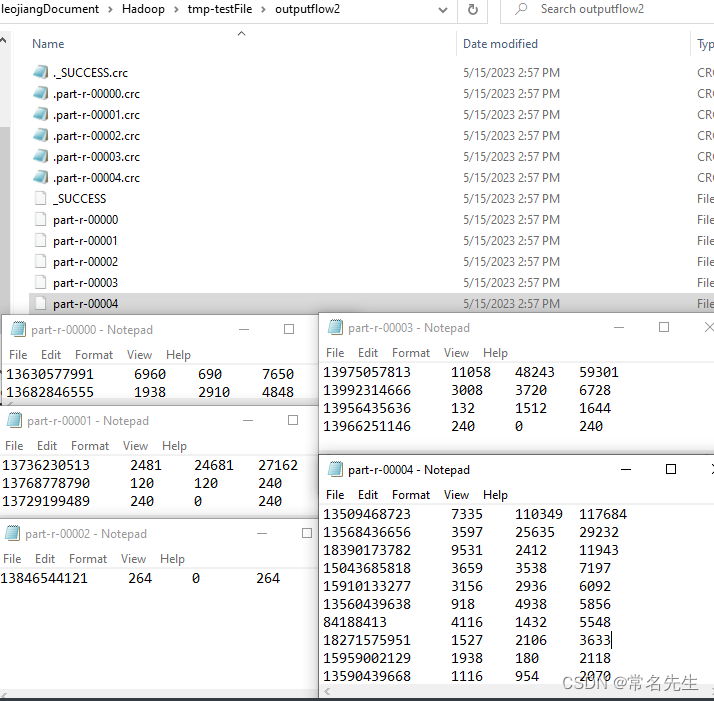This screenshot has height=701, width=714.
Task: Click value 59301 in part-r-00003 Notepad
Action: click(599, 372)
